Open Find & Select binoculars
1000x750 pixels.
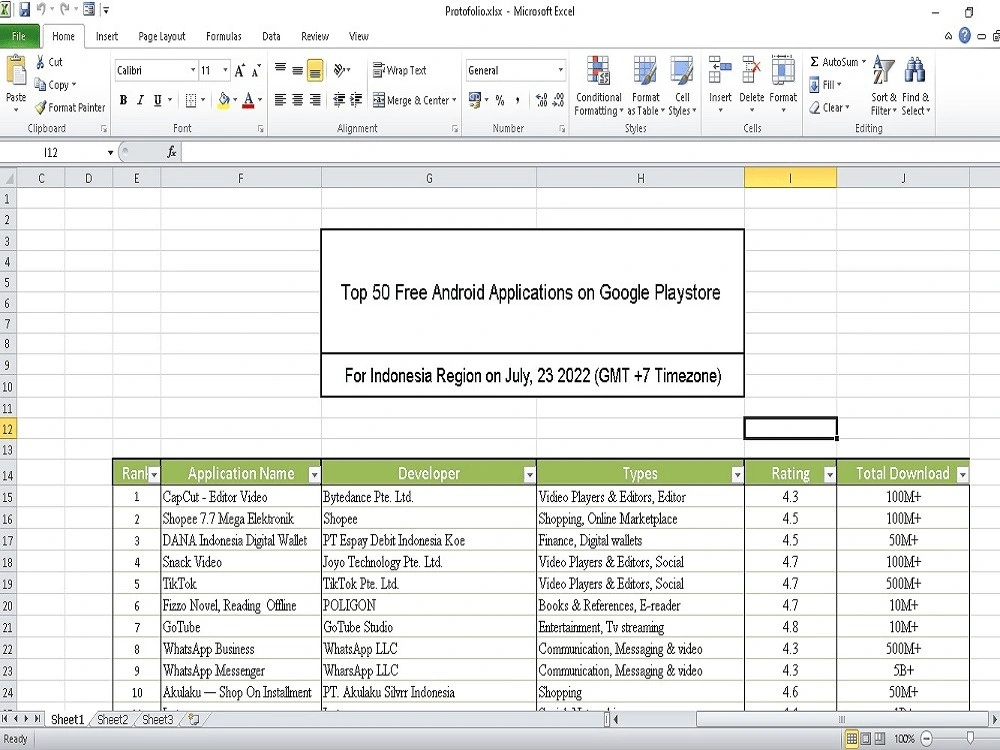point(915,85)
